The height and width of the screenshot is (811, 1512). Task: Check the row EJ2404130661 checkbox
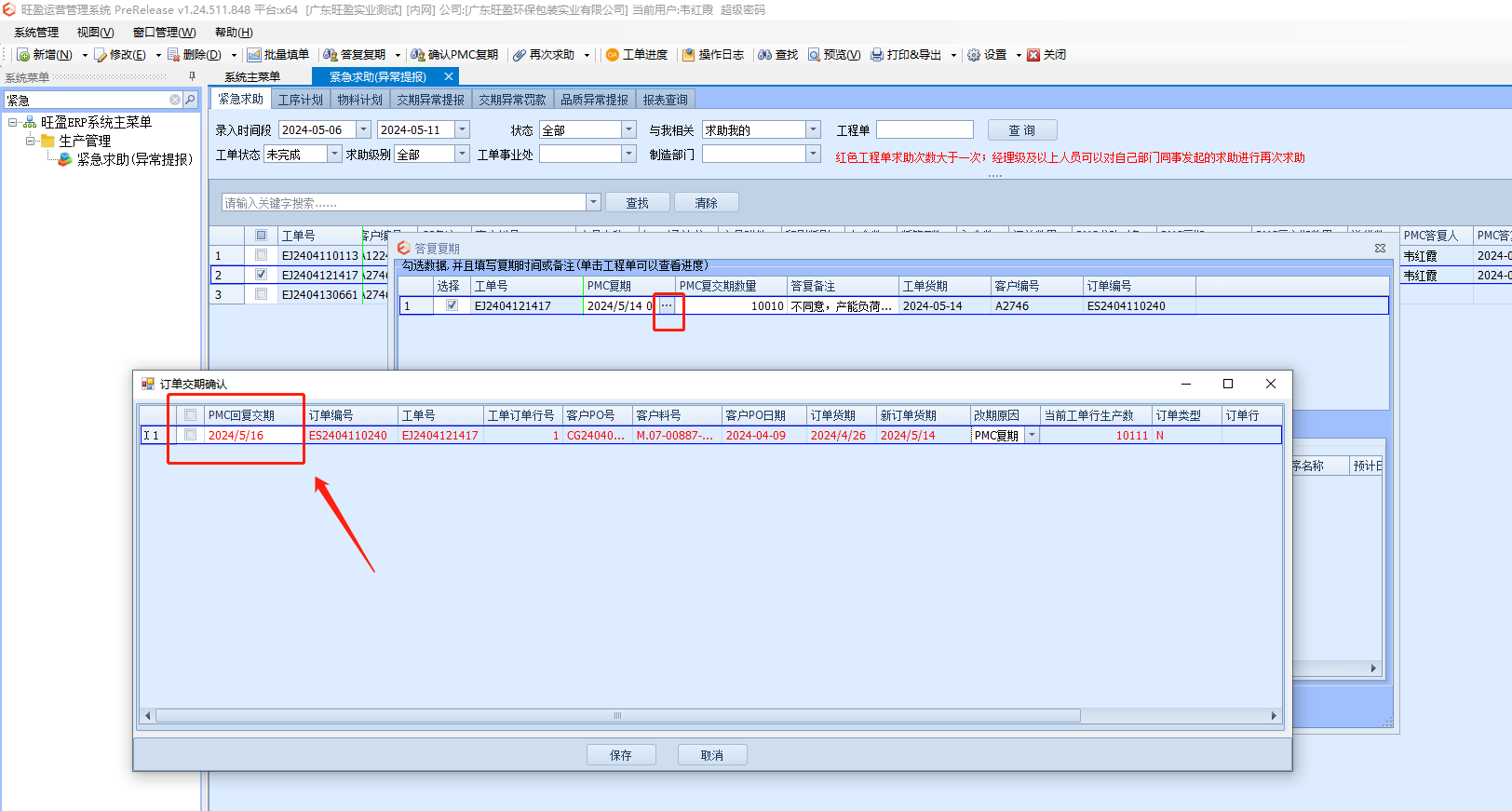(261, 294)
